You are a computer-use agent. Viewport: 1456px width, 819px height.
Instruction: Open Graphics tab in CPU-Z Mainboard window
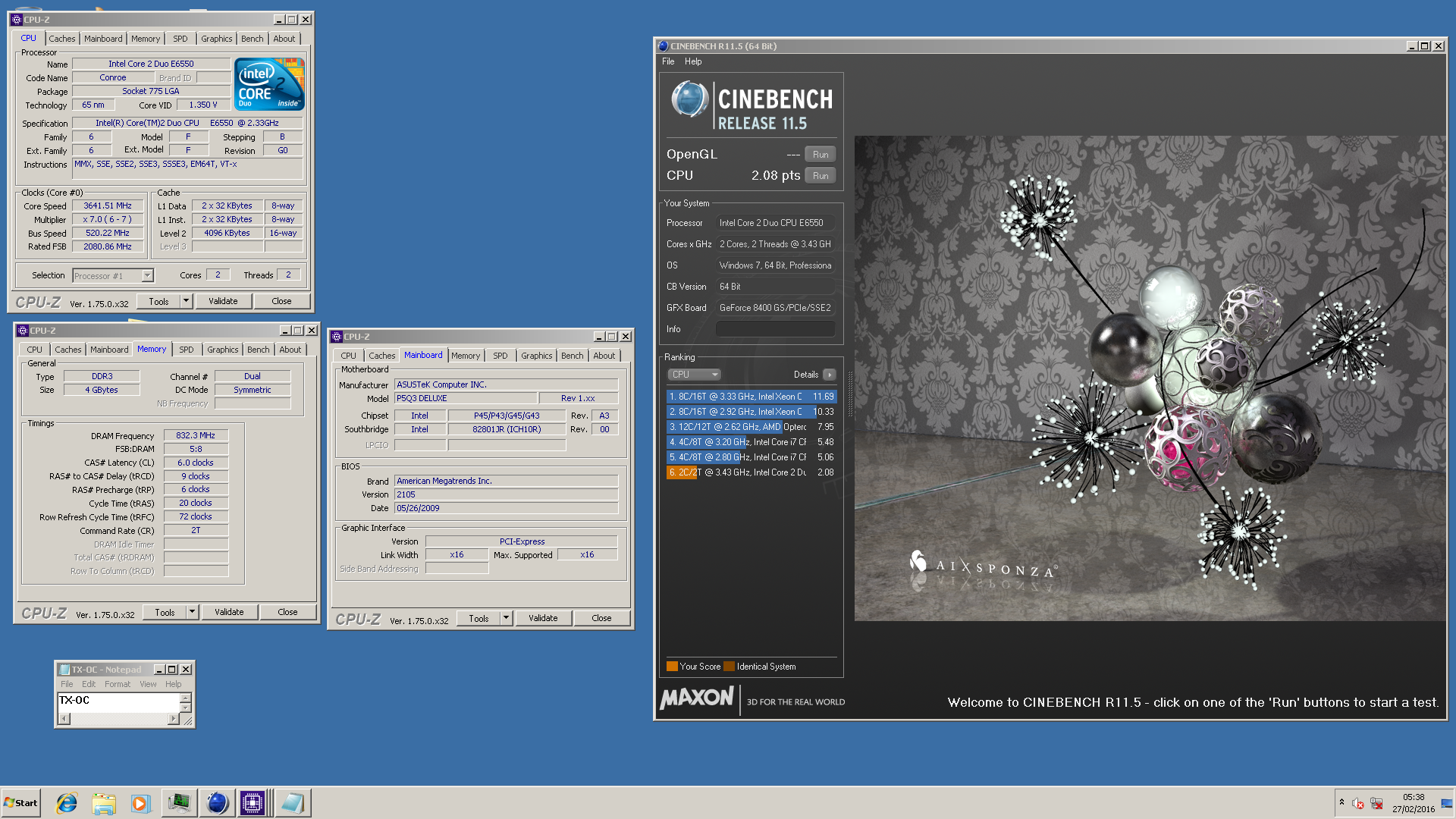537,356
